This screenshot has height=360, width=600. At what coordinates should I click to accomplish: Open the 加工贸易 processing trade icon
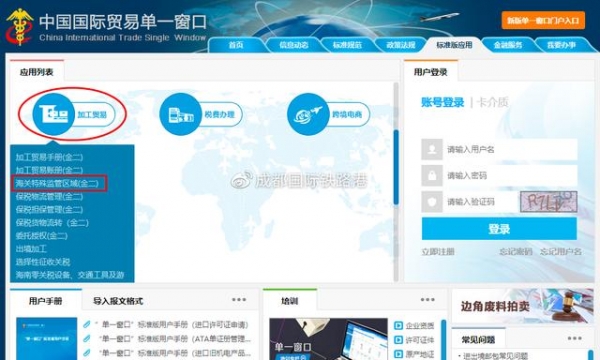tap(73, 114)
